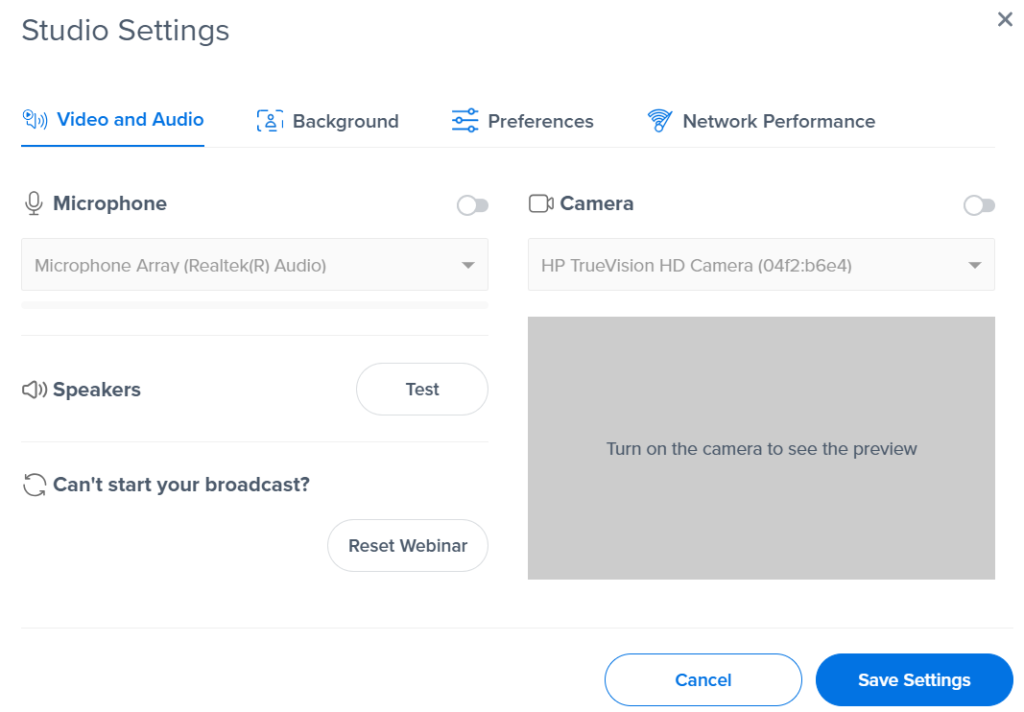Click the refresh icon beside Can't start broadcast
1024x712 pixels.
point(35,485)
